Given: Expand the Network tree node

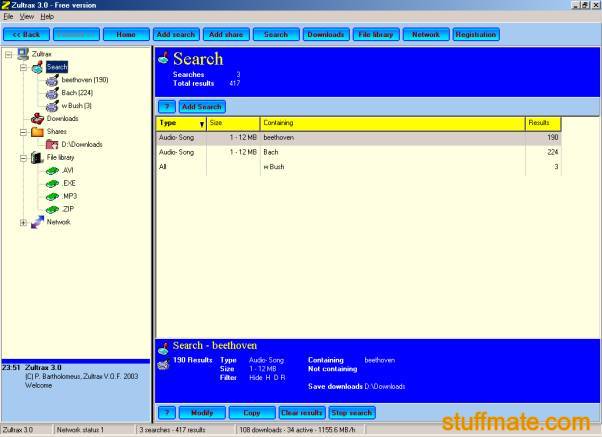Looking at the screenshot, I should tap(23, 222).
